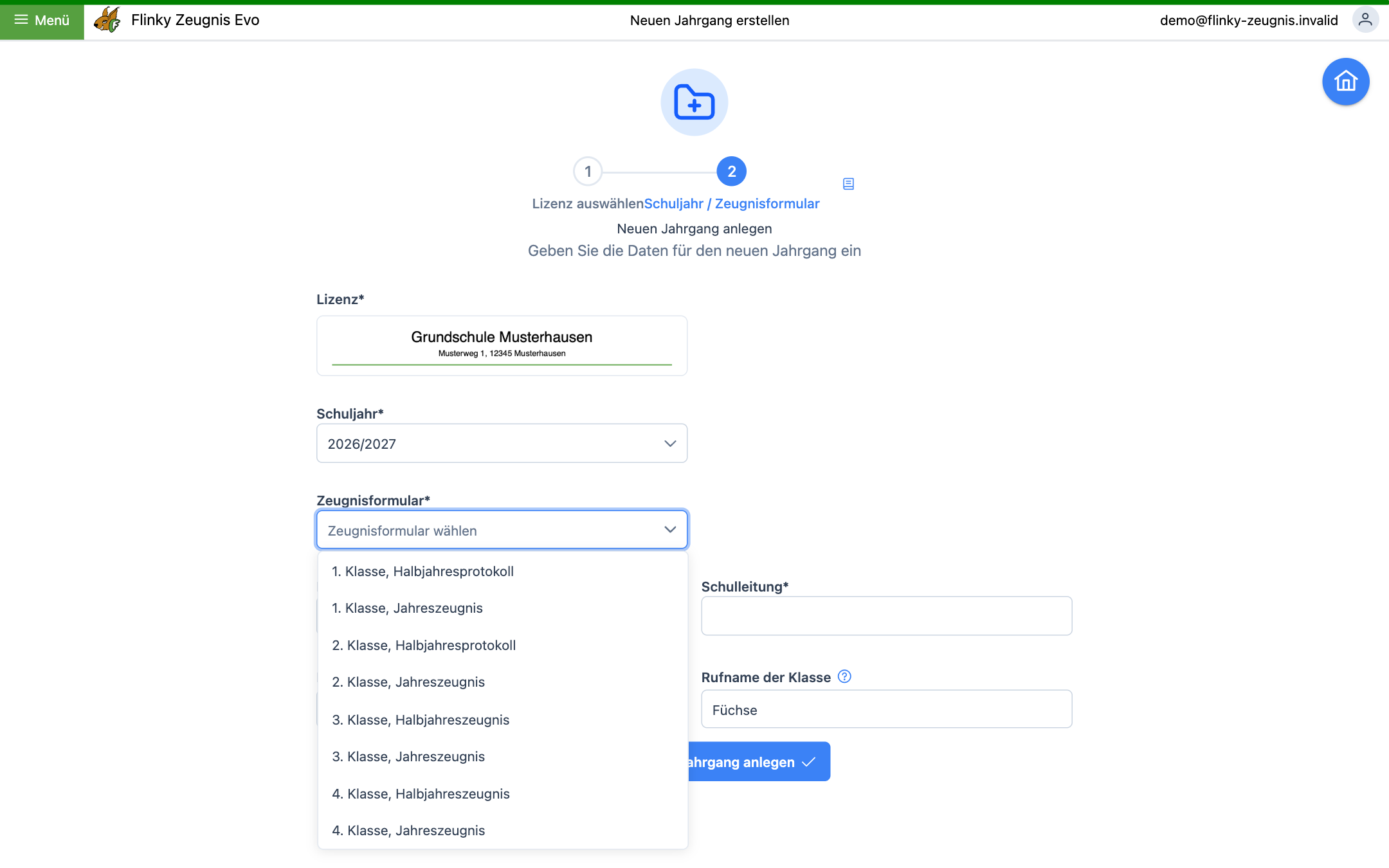Click the Rufname der Klasse field with Füchse
The image size is (1389, 868).
[886, 709]
